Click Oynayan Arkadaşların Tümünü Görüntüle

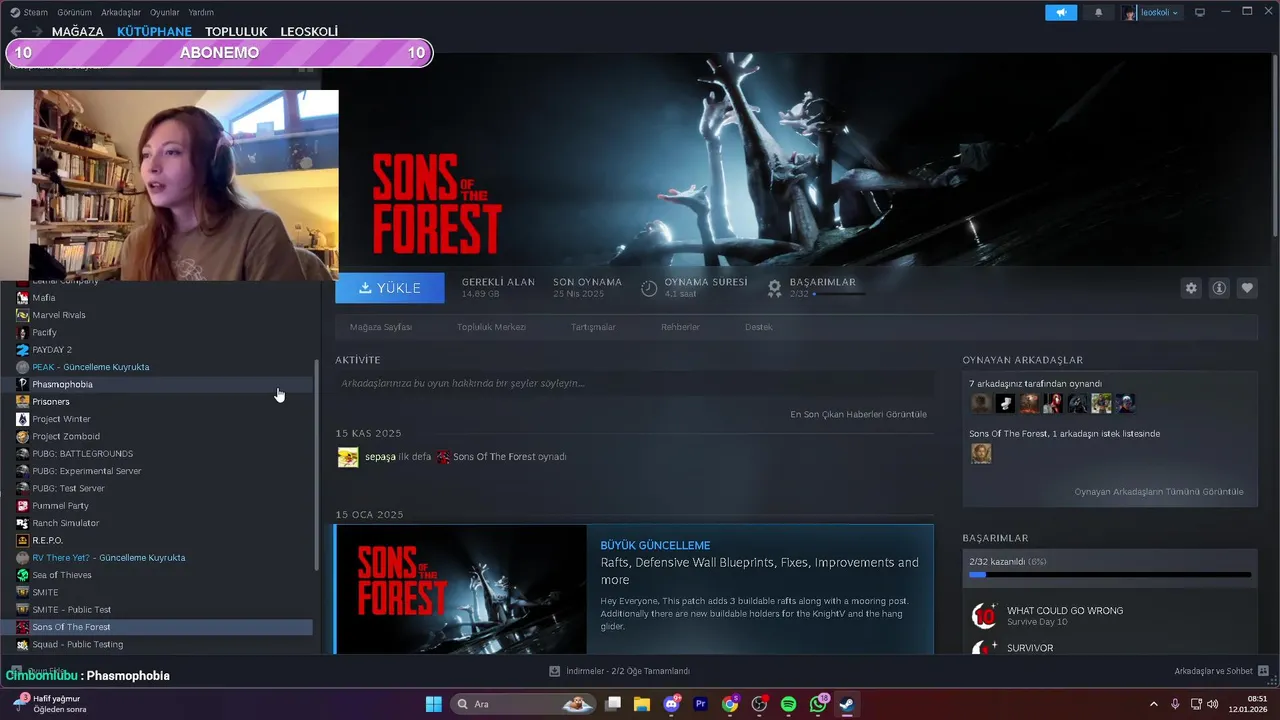point(1159,492)
